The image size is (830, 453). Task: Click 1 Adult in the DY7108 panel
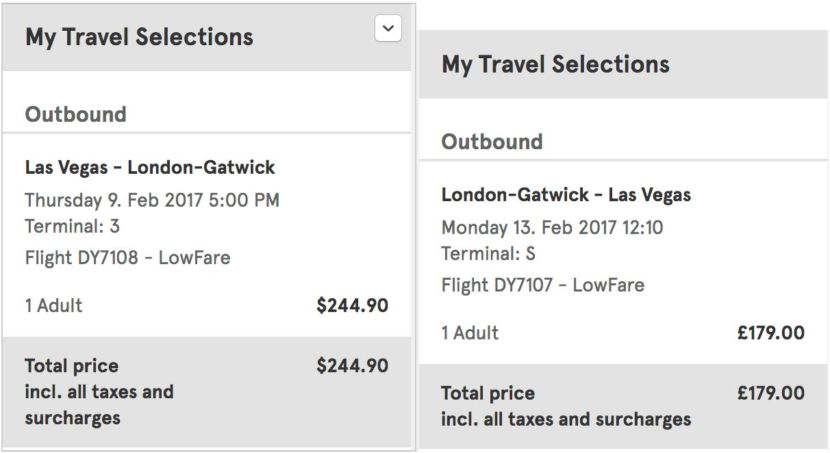coord(53,306)
